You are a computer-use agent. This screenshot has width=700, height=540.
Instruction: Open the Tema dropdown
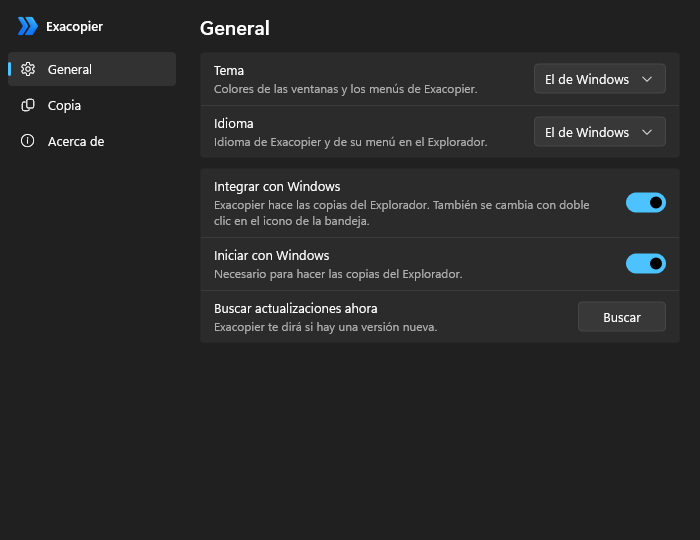(600, 79)
